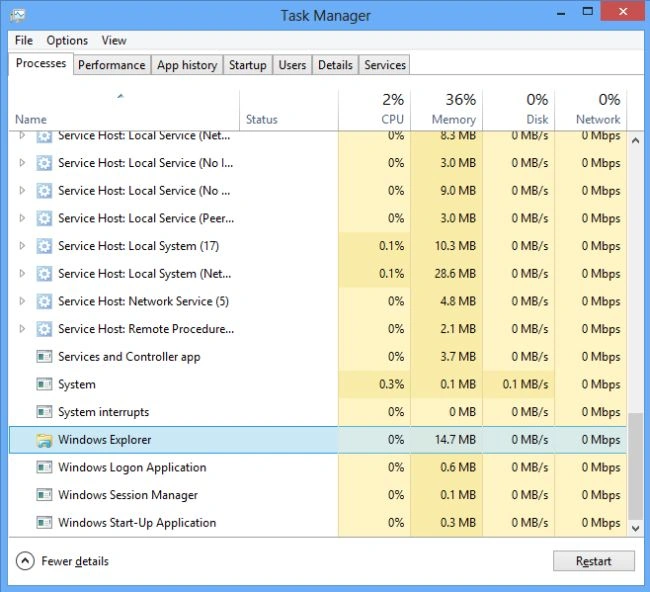This screenshot has height=592, width=650.
Task: Select the Windows Explorer process name
Action: (104, 440)
